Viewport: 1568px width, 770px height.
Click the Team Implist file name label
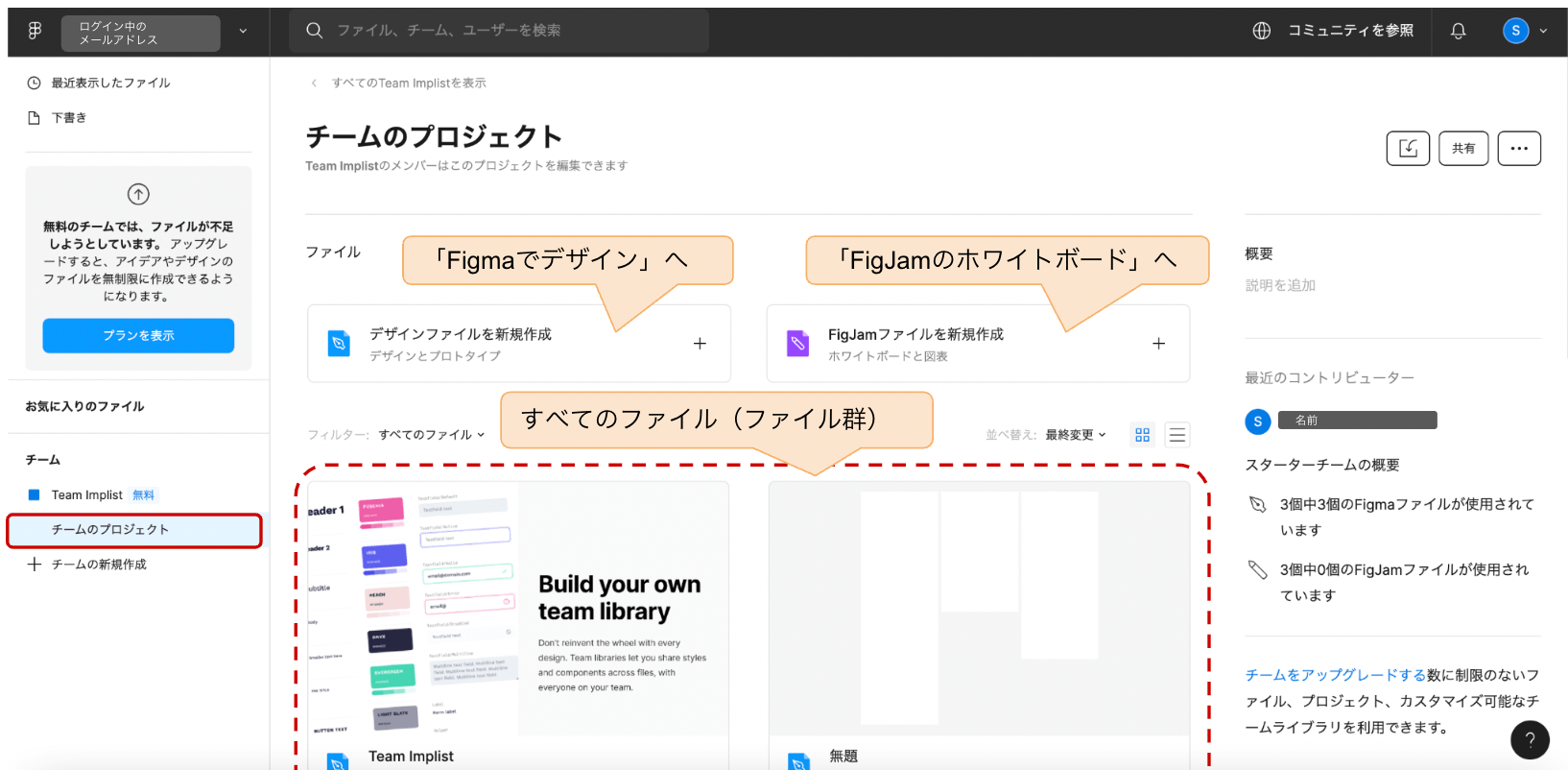click(411, 757)
